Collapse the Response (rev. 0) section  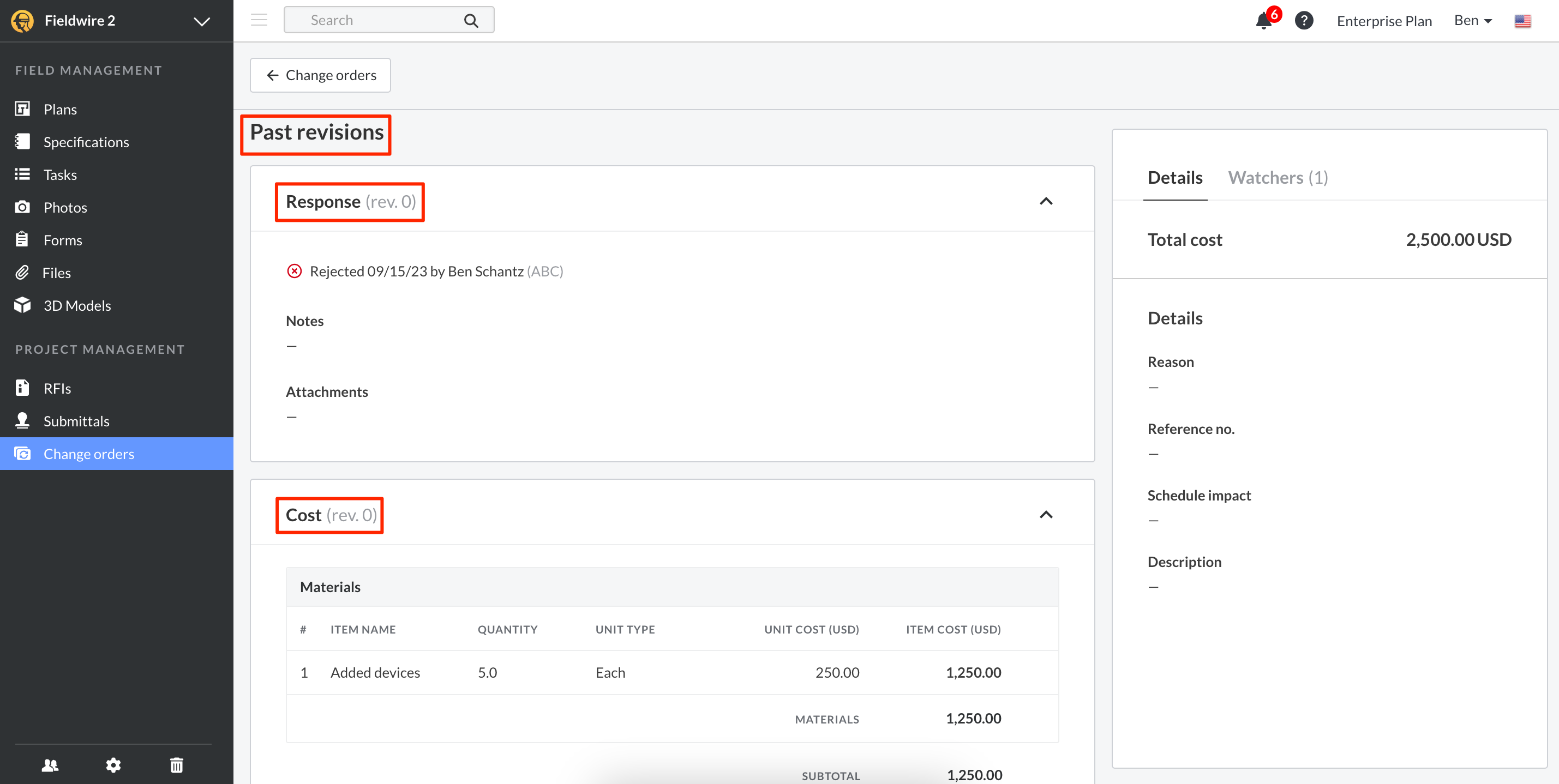(x=1046, y=201)
